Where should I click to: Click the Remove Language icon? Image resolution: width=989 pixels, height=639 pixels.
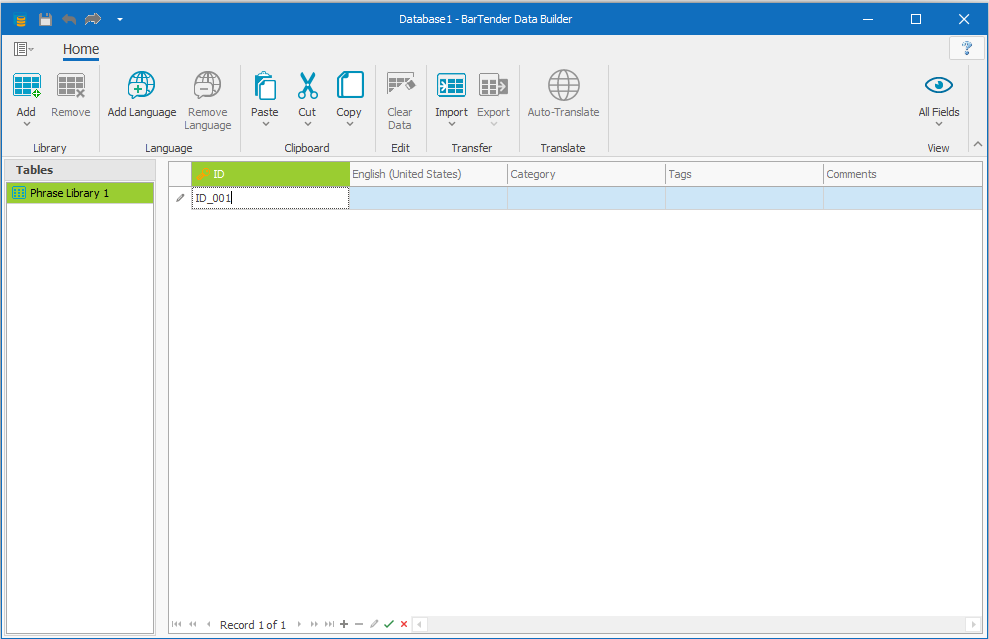pyautogui.click(x=207, y=85)
